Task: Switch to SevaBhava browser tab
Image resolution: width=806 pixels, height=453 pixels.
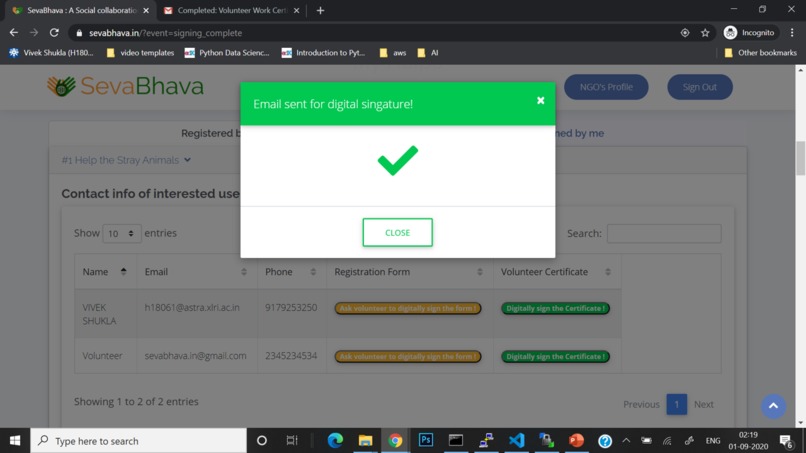Action: [80, 10]
